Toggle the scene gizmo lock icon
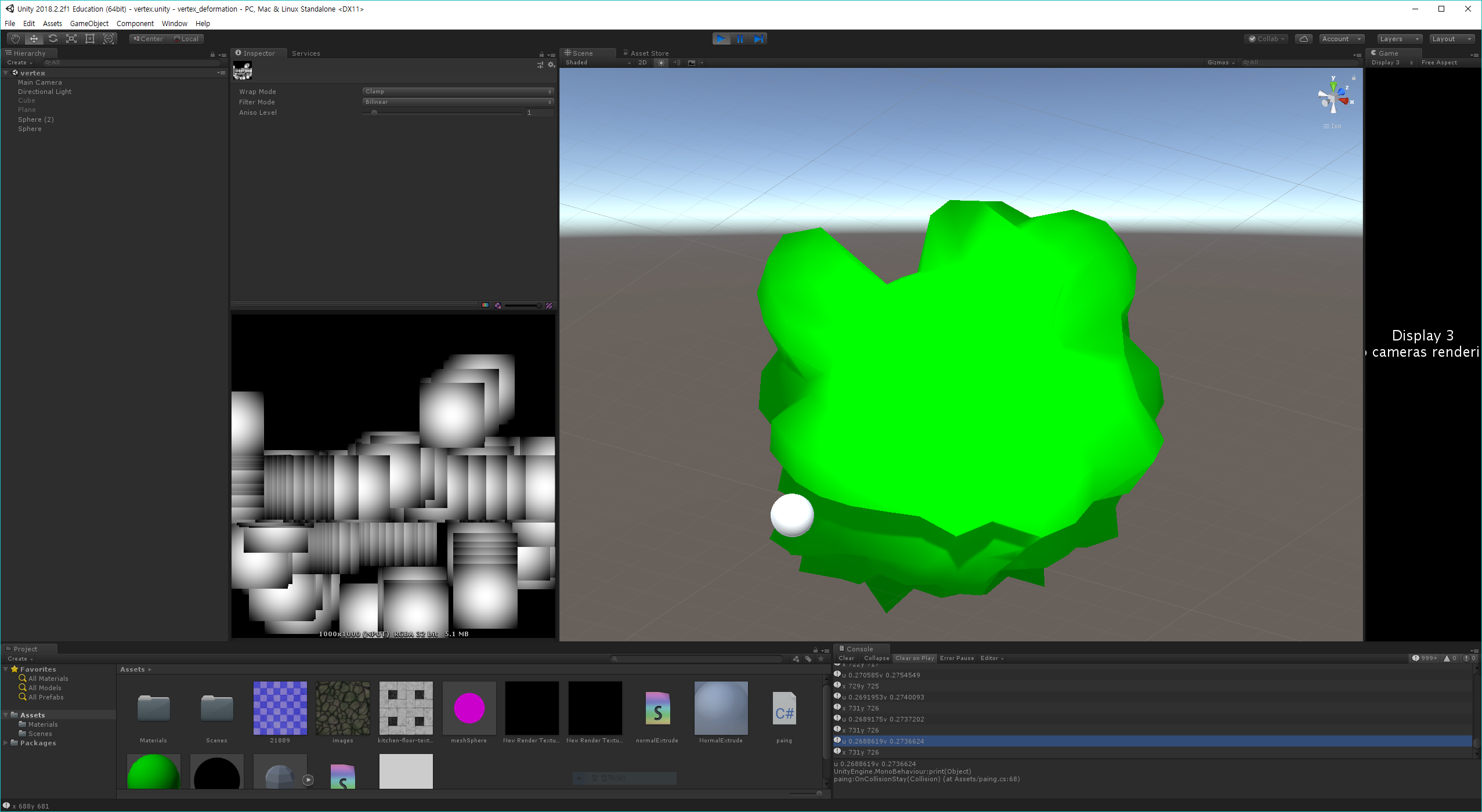Screen dimensions: 1482x812 pos(1354,77)
